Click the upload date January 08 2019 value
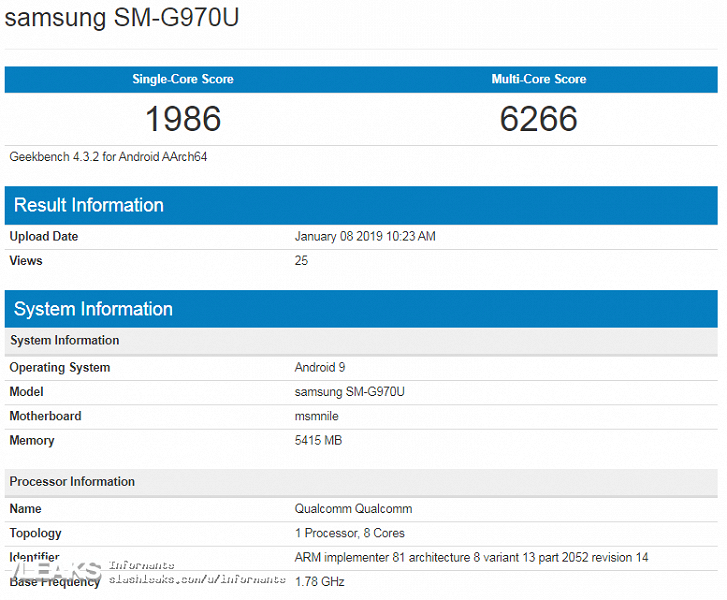The width and height of the screenshot is (727, 600). (x=365, y=237)
